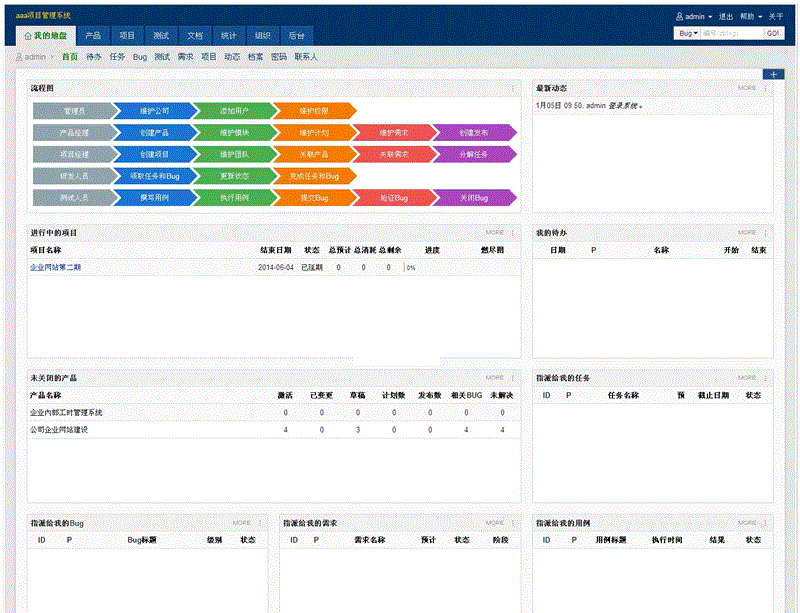Open the 统计 main tab
The width and height of the screenshot is (800, 613).
click(229, 35)
